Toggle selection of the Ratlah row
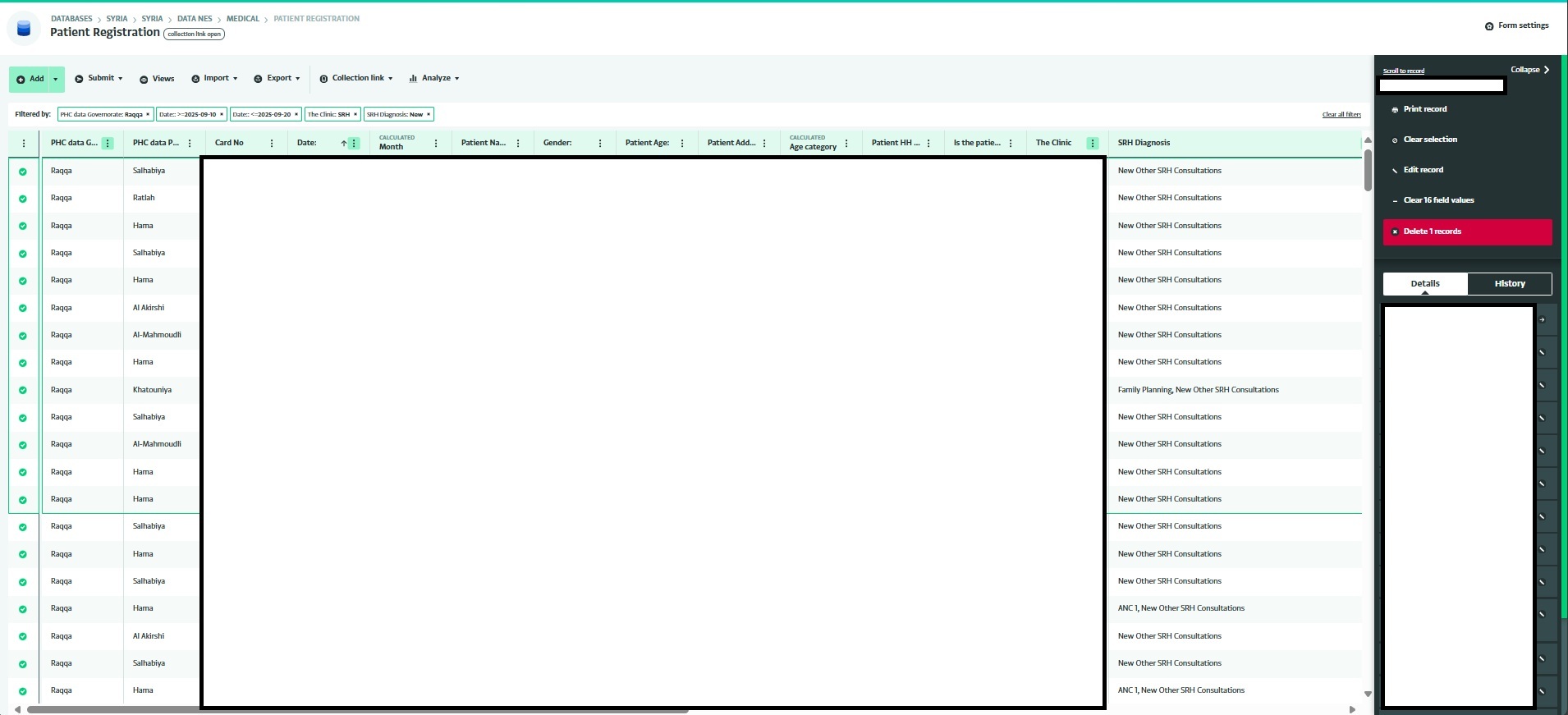 tap(23, 199)
